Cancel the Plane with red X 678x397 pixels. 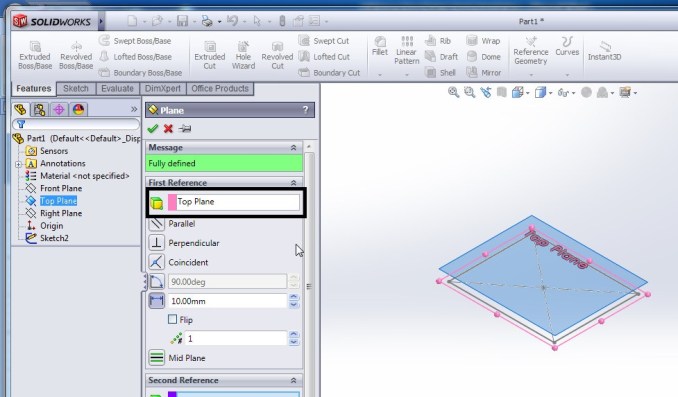(168, 128)
